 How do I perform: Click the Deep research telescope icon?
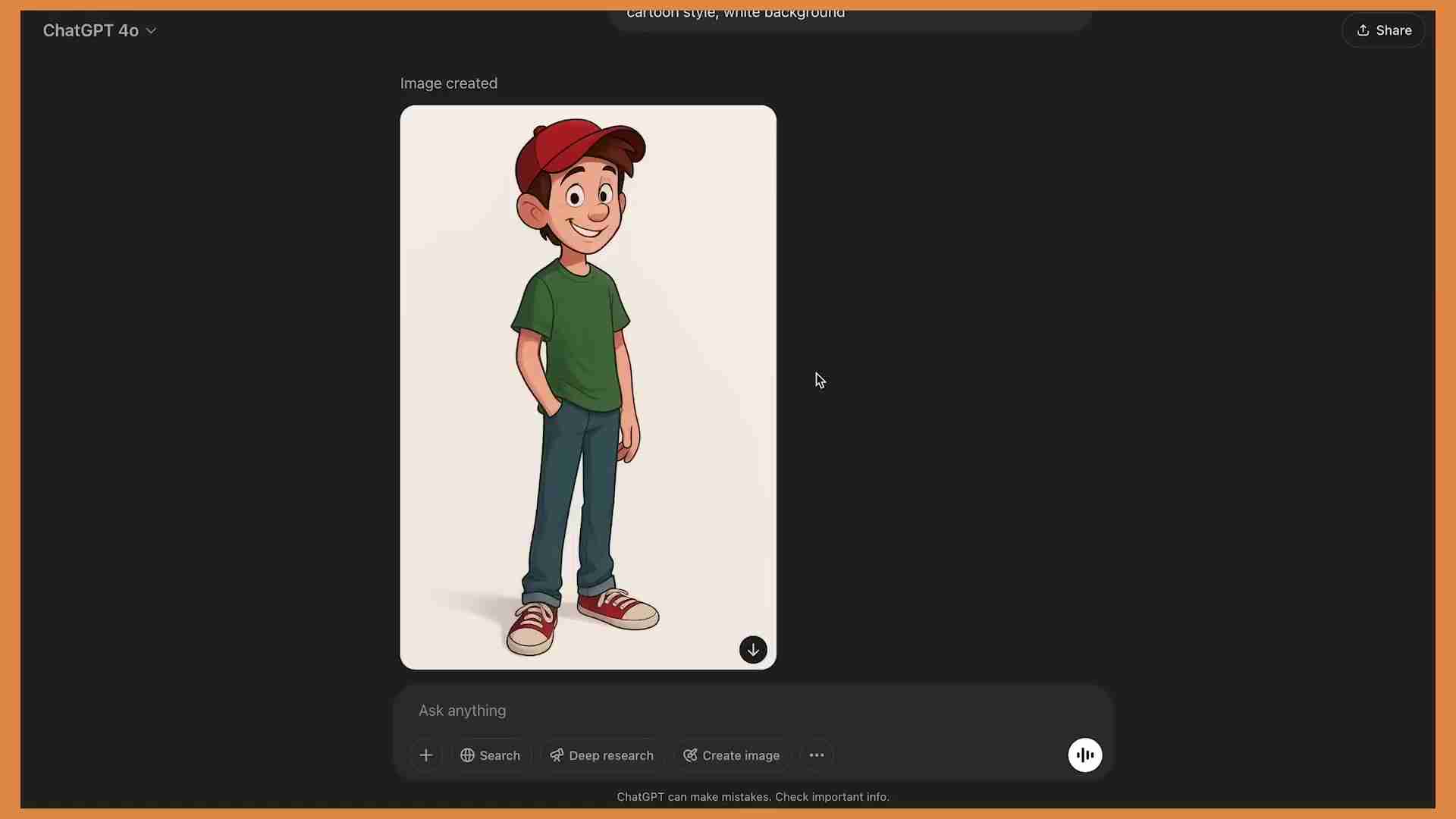click(557, 755)
